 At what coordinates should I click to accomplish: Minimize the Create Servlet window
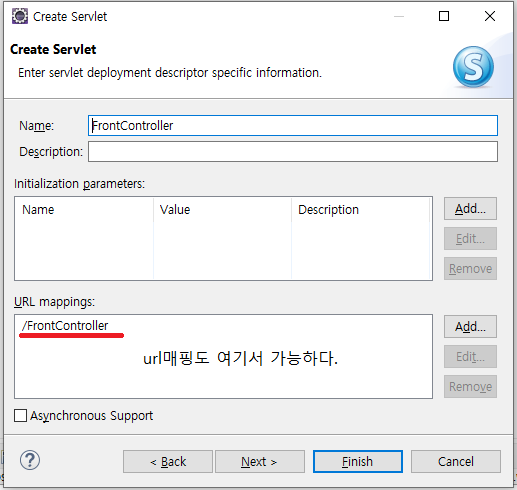click(399, 16)
